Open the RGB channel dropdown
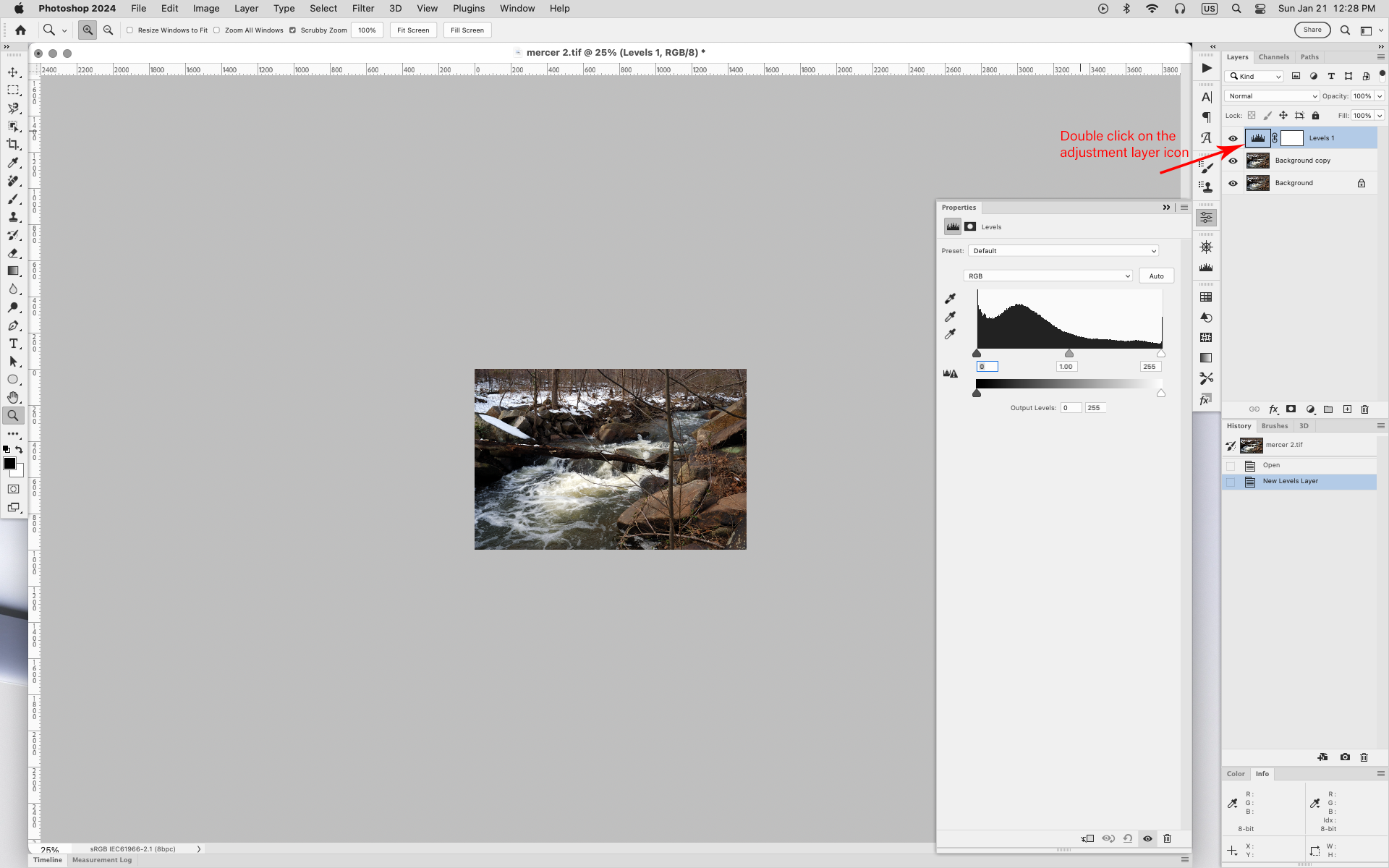Viewport: 1389px width, 868px height. tap(1047, 276)
